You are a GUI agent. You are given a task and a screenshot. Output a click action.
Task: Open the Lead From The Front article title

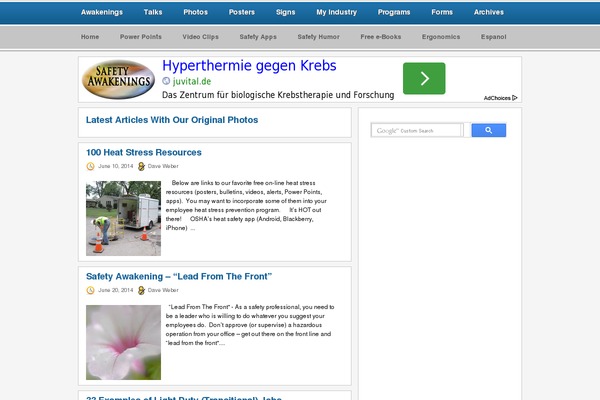(179, 276)
